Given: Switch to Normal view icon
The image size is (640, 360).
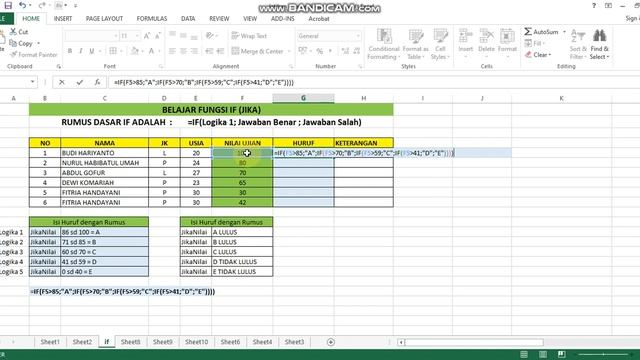Looking at the screenshot, I should click(524, 355).
